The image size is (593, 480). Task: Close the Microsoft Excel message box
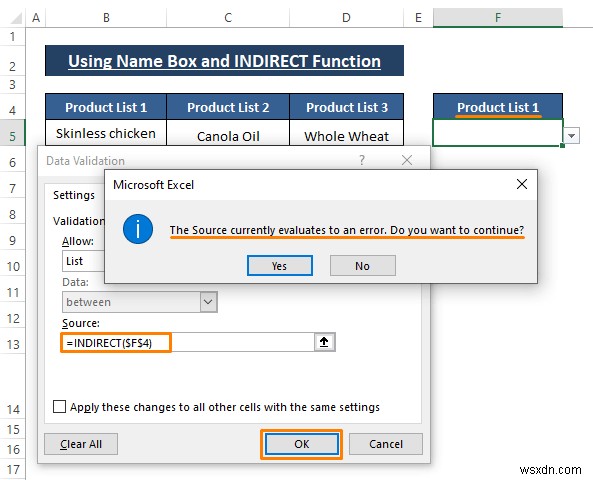point(522,184)
